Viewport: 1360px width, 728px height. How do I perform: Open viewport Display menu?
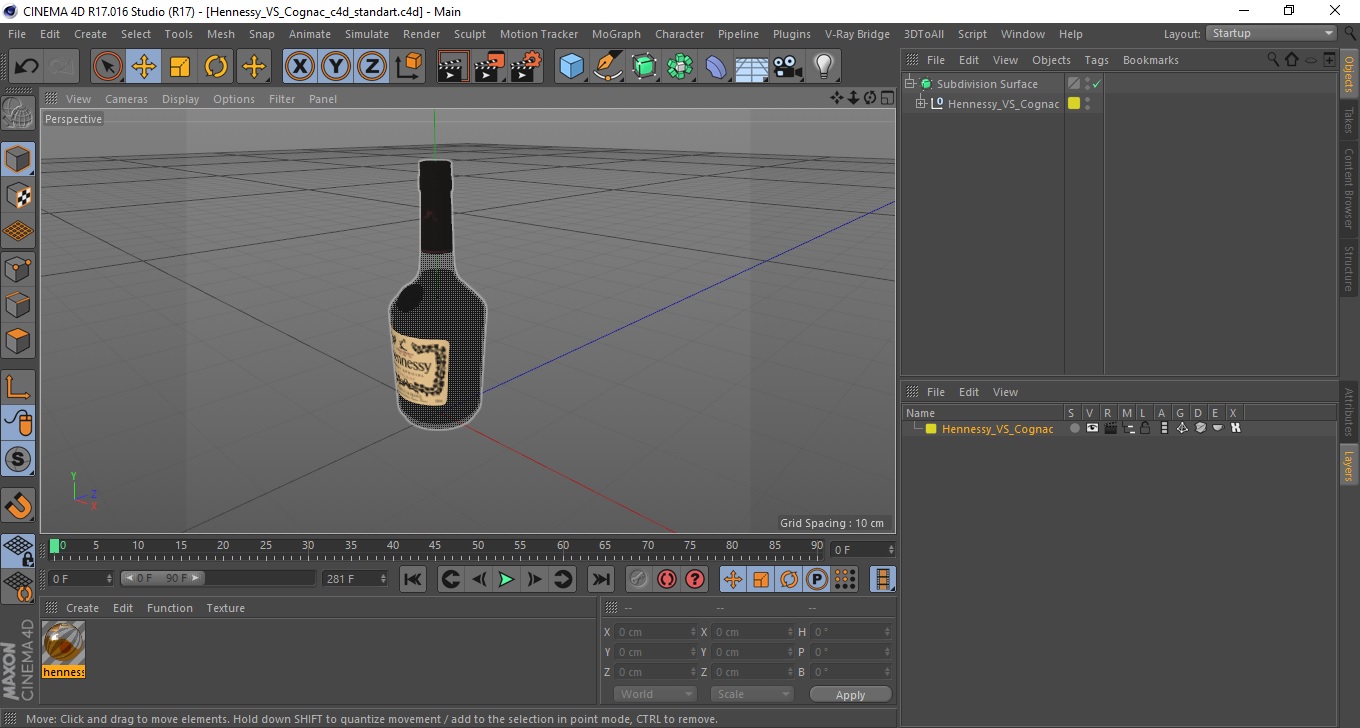tap(181, 99)
